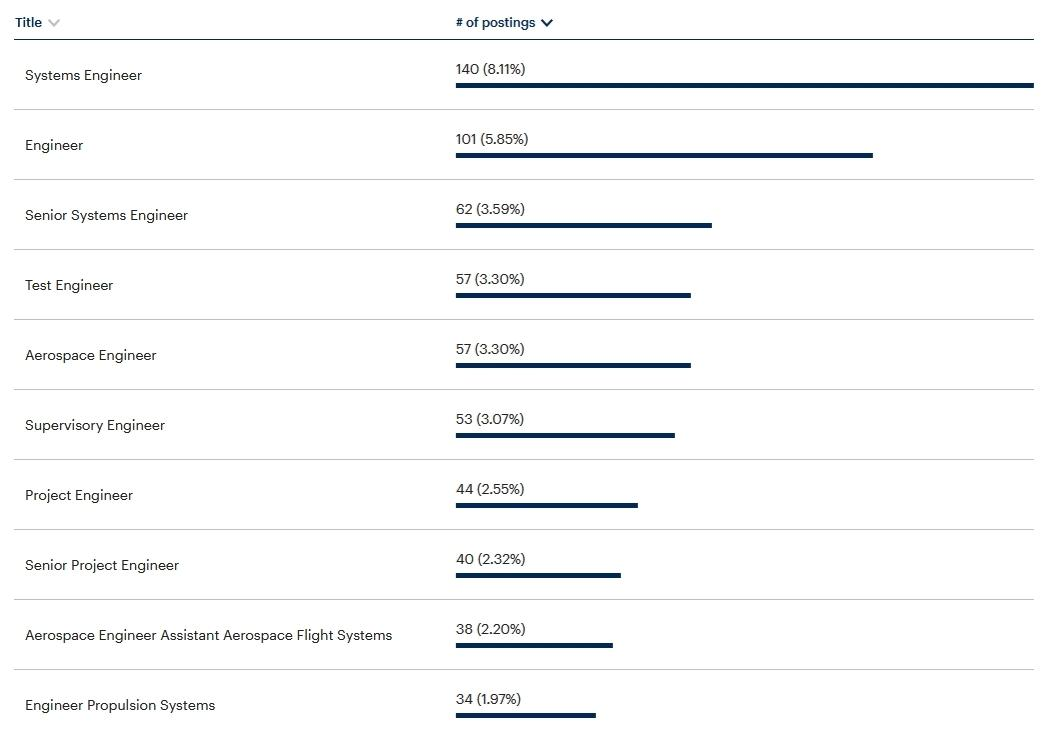Open the Test Engineer title link
1044x733 pixels.
(x=69, y=285)
